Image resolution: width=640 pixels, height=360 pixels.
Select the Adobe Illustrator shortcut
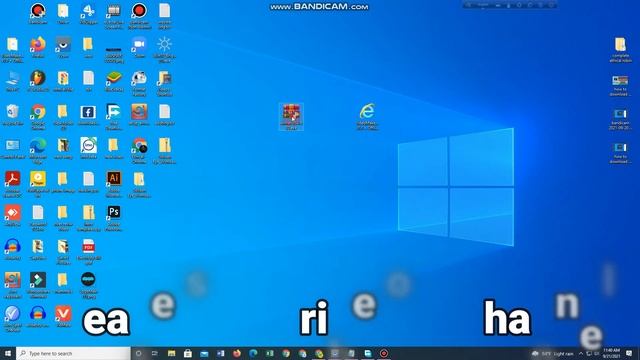coord(114,184)
